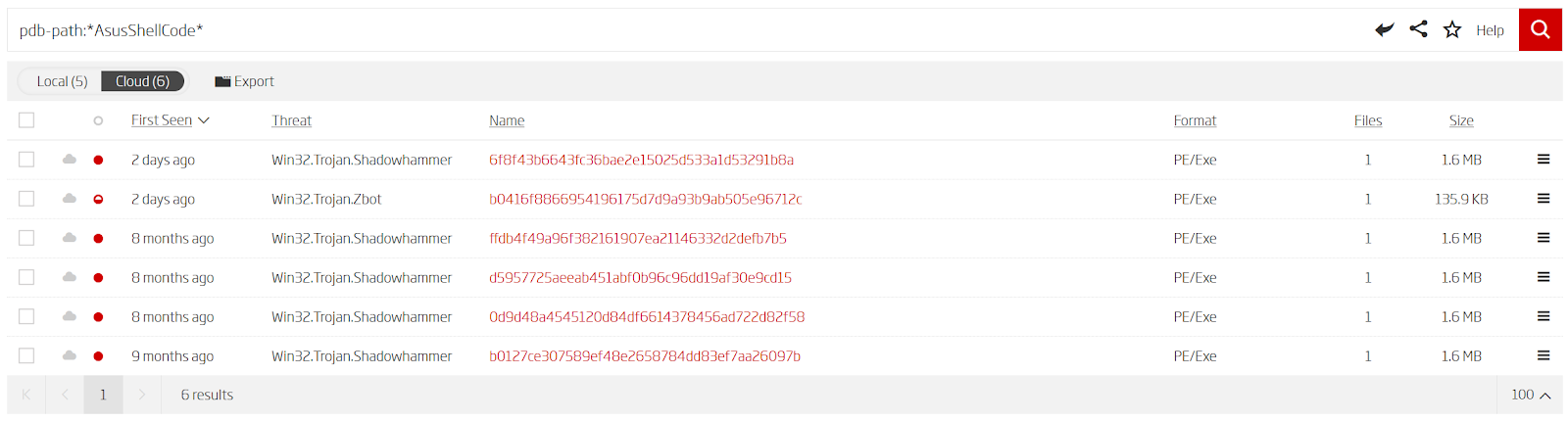Image resolution: width=1568 pixels, height=421 pixels.
Task: Click the star favorite icon
Action: [x=1452, y=30]
